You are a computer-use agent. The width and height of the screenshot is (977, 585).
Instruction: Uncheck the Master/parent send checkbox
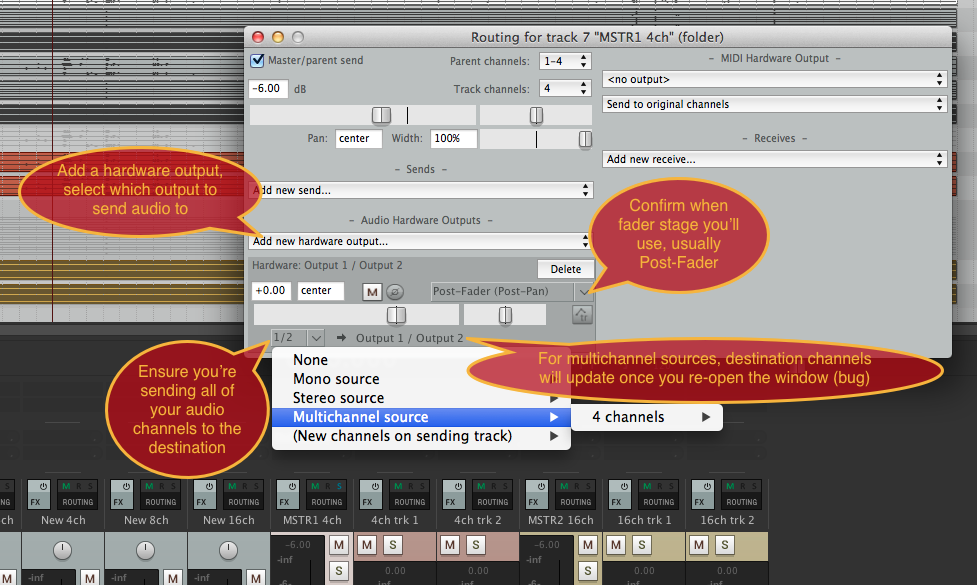point(257,60)
